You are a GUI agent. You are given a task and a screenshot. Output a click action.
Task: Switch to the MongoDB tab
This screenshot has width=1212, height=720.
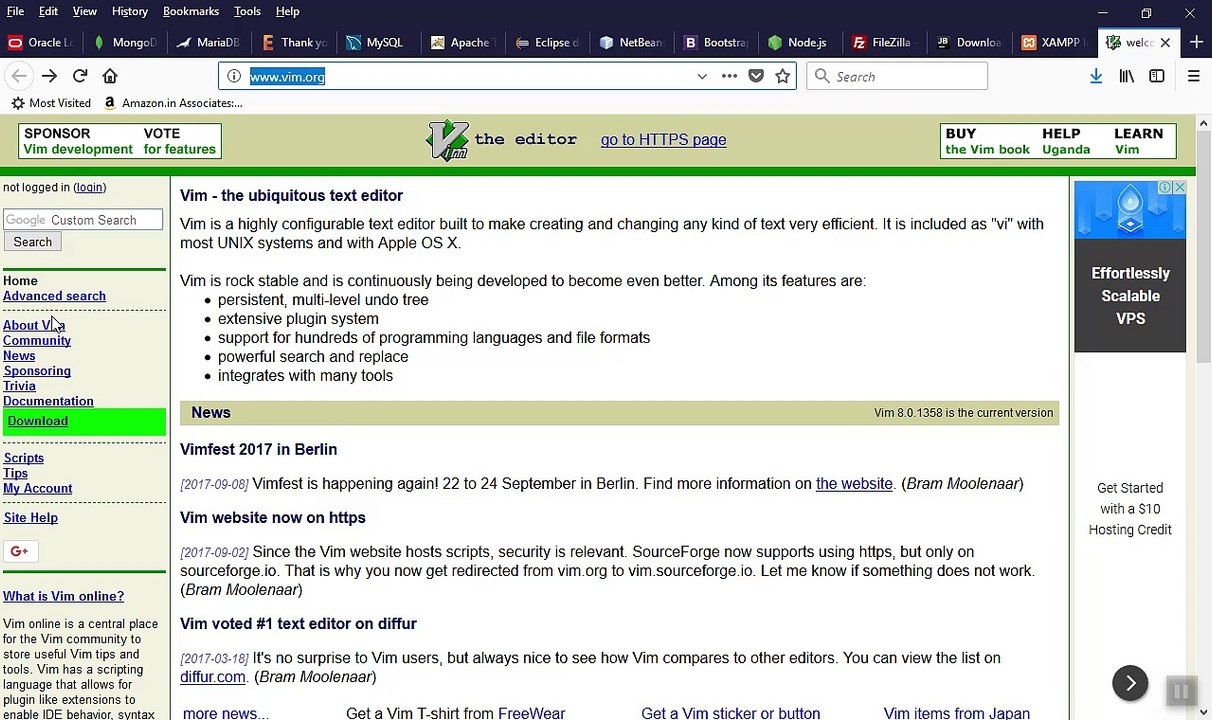click(x=125, y=42)
